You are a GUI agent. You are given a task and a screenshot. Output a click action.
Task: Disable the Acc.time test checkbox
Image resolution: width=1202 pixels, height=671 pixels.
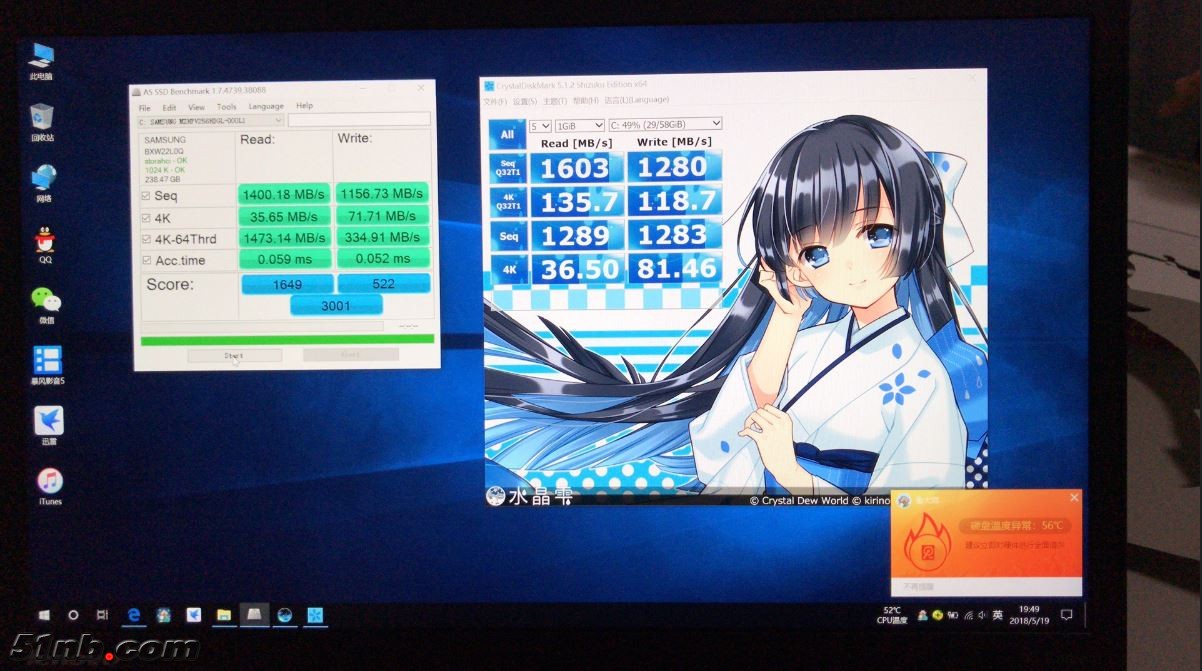pos(145,260)
